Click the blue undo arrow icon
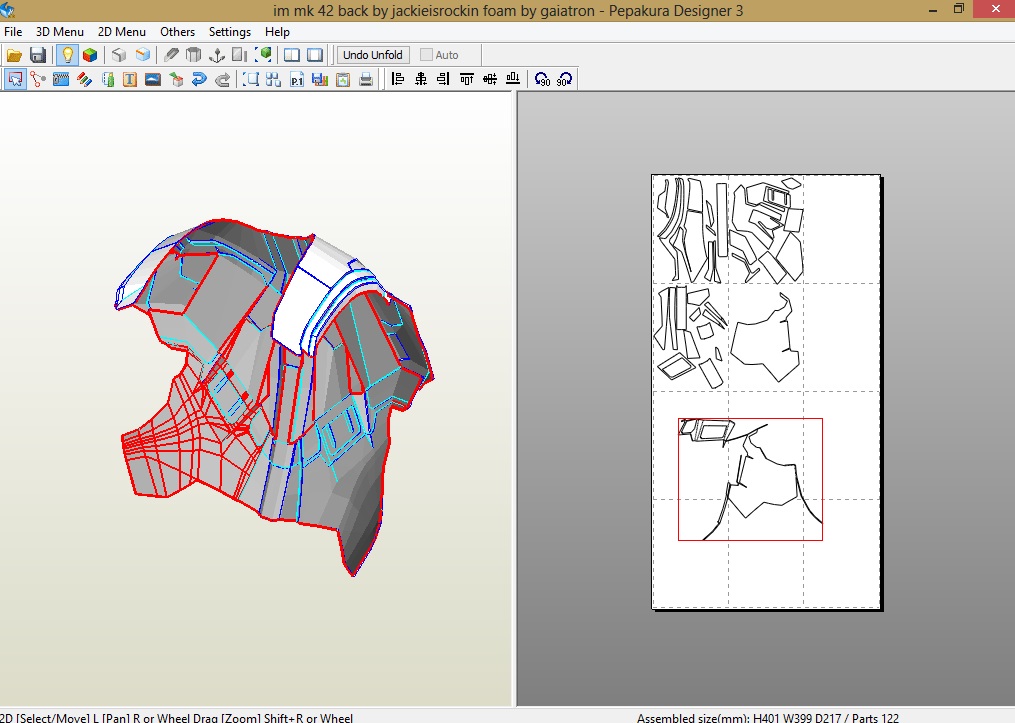This screenshot has height=723, width=1015. (x=199, y=80)
